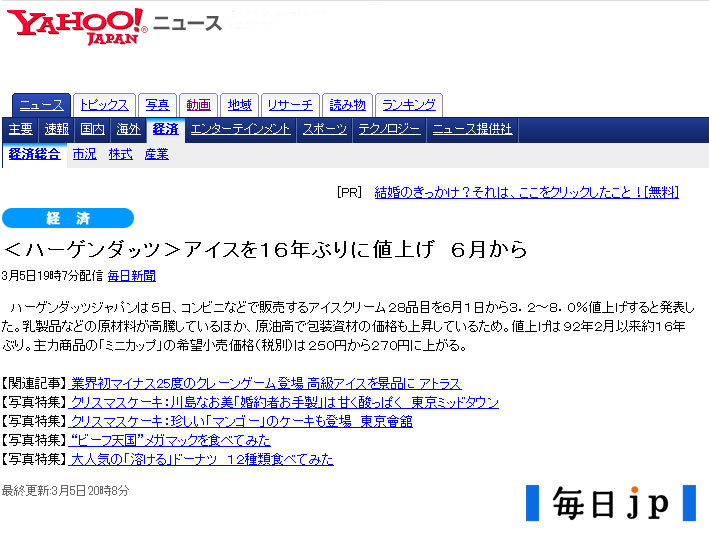Open the スポーツ category
The width and height of the screenshot is (709, 535).
point(325,129)
